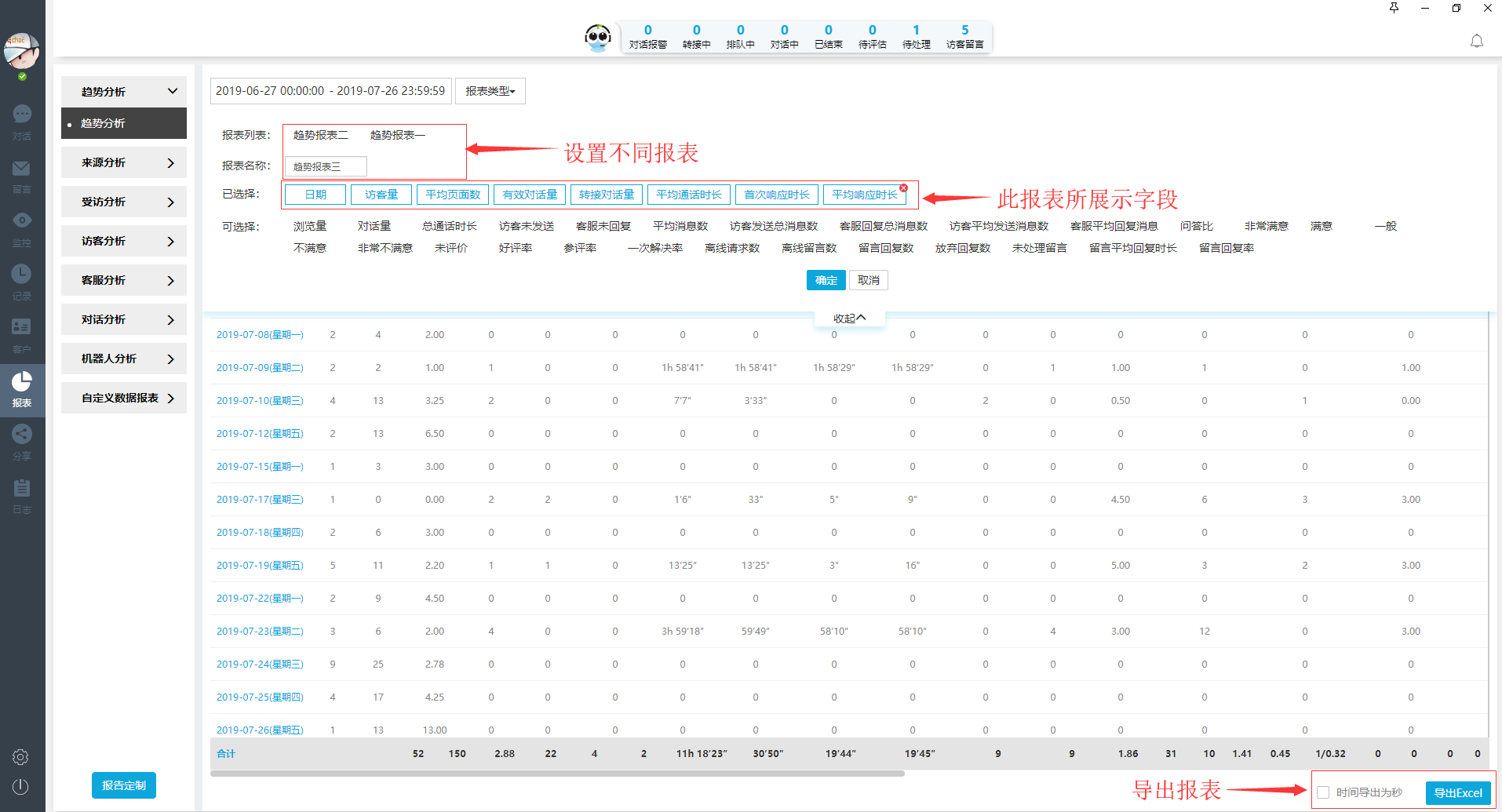View 转接中 status counter
Screen dimensions: 1502x812
pos(696,37)
